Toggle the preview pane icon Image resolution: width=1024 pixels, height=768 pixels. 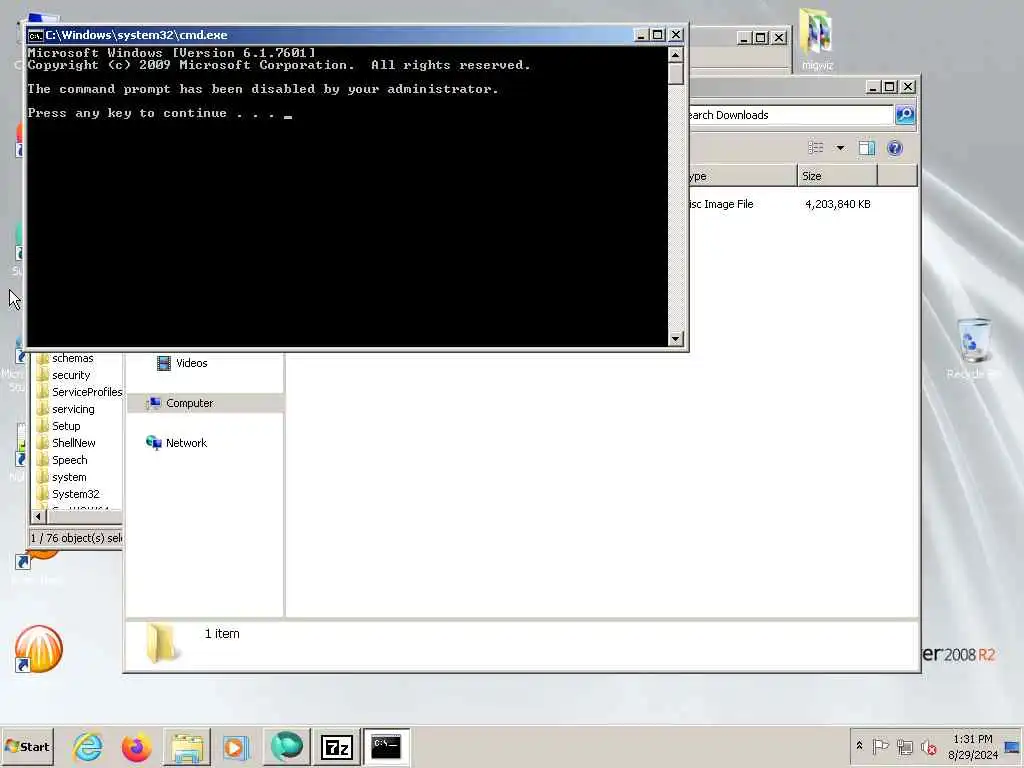point(867,148)
